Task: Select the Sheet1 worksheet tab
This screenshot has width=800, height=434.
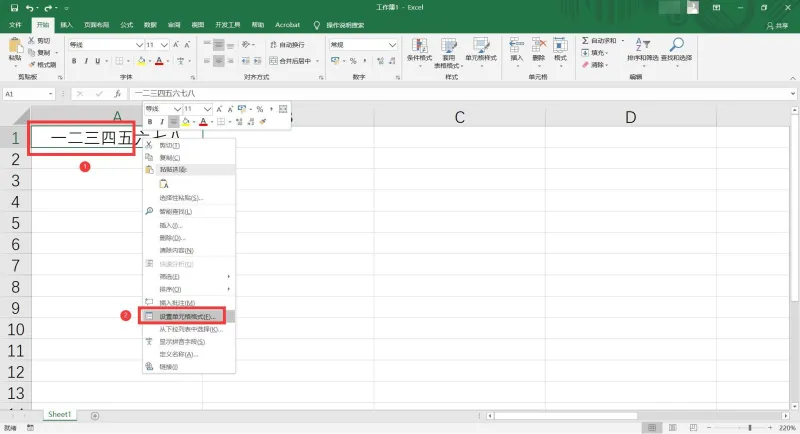Action: click(60, 415)
